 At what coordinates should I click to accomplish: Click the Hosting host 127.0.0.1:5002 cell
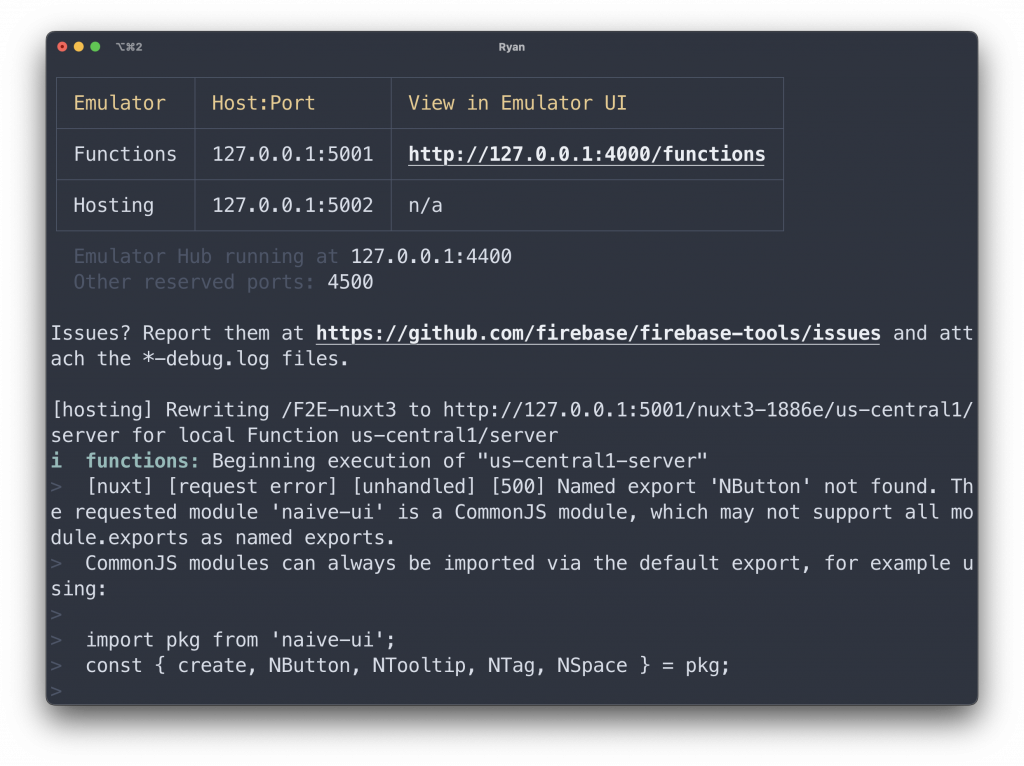coord(292,205)
